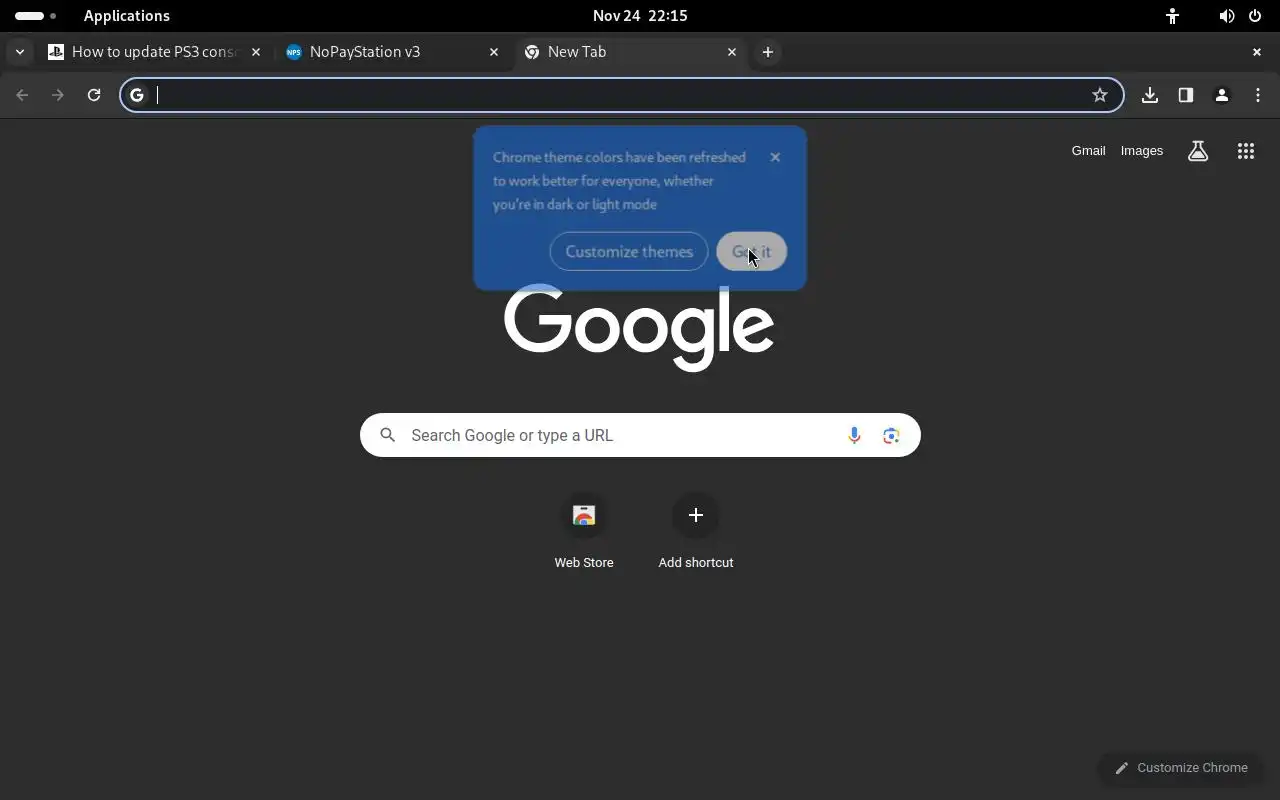
Task: Open the Activities workspace indicator pill
Action: (x=36, y=16)
